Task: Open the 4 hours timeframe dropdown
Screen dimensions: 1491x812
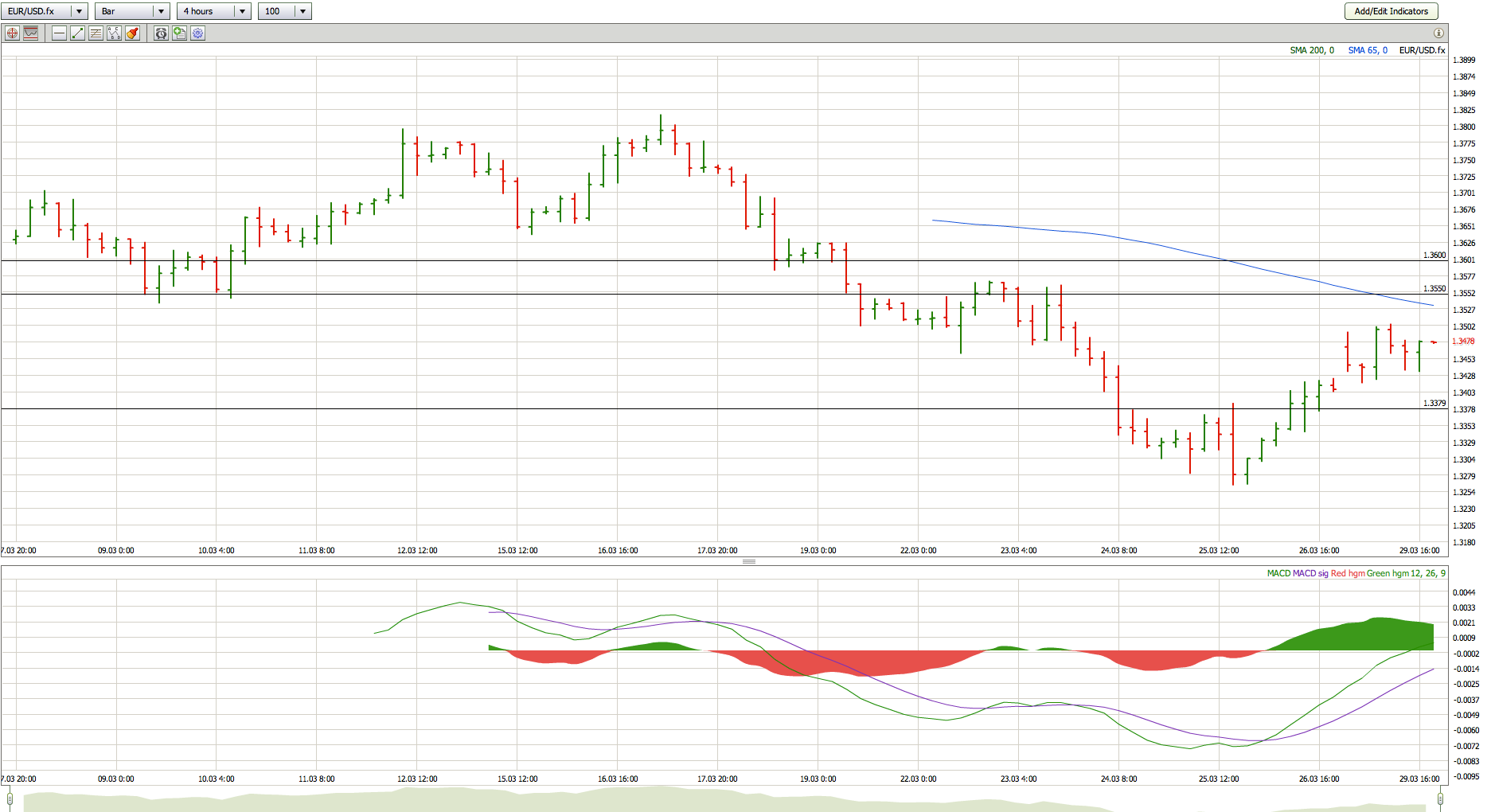Action: [242, 11]
